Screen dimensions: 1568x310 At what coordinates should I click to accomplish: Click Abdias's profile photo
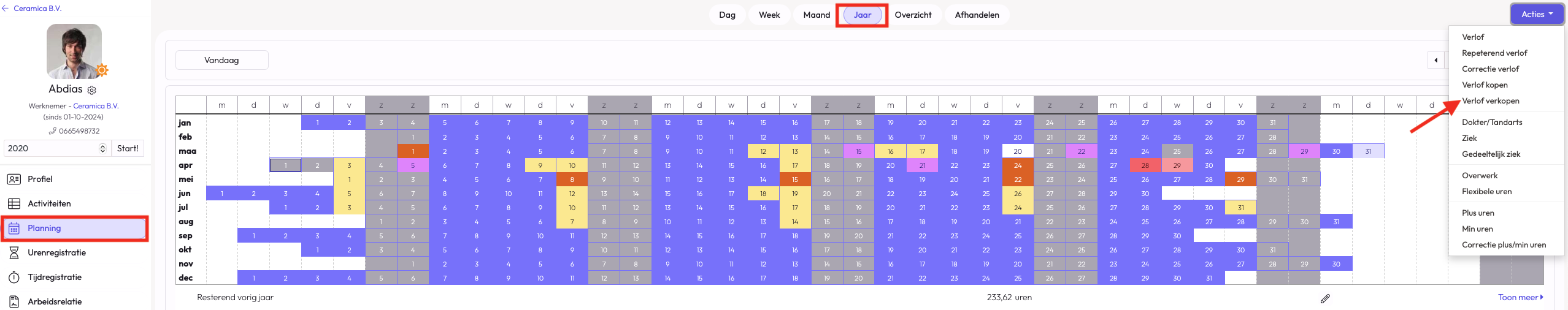(x=74, y=51)
